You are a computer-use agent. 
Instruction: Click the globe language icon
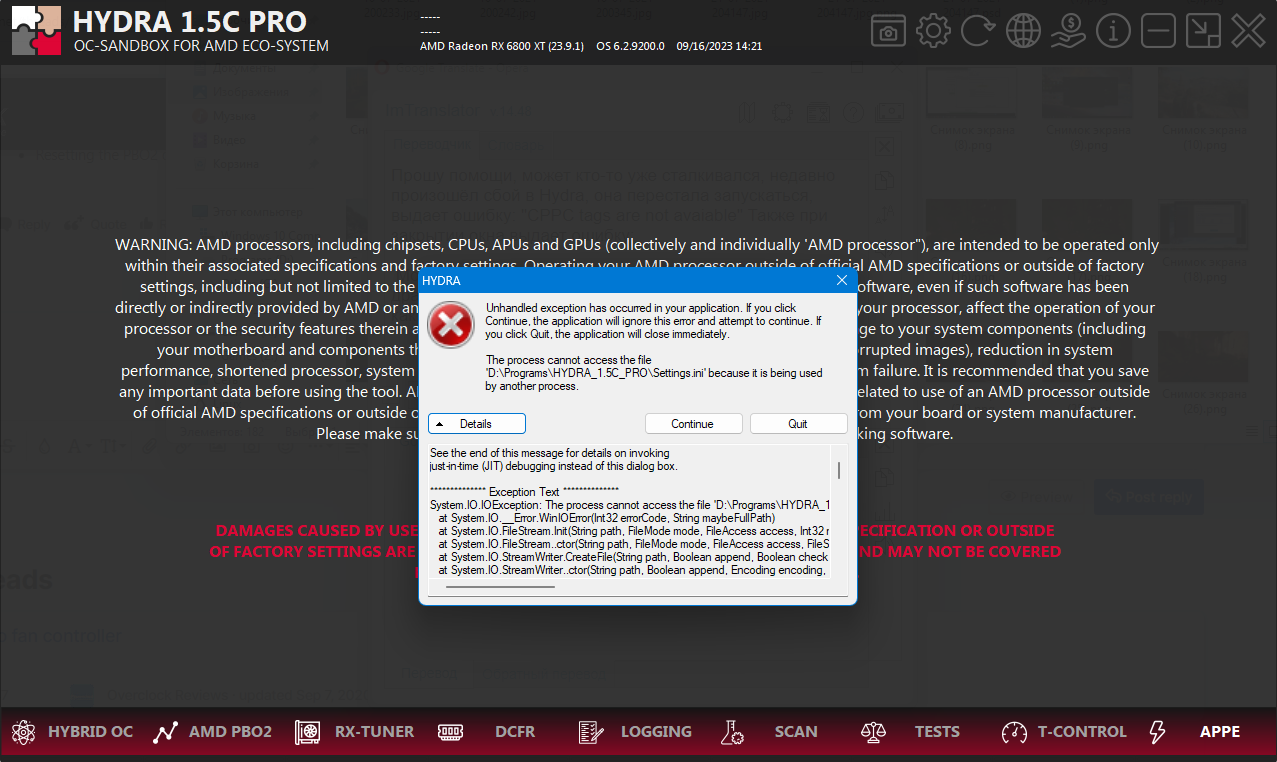point(1023,31)
